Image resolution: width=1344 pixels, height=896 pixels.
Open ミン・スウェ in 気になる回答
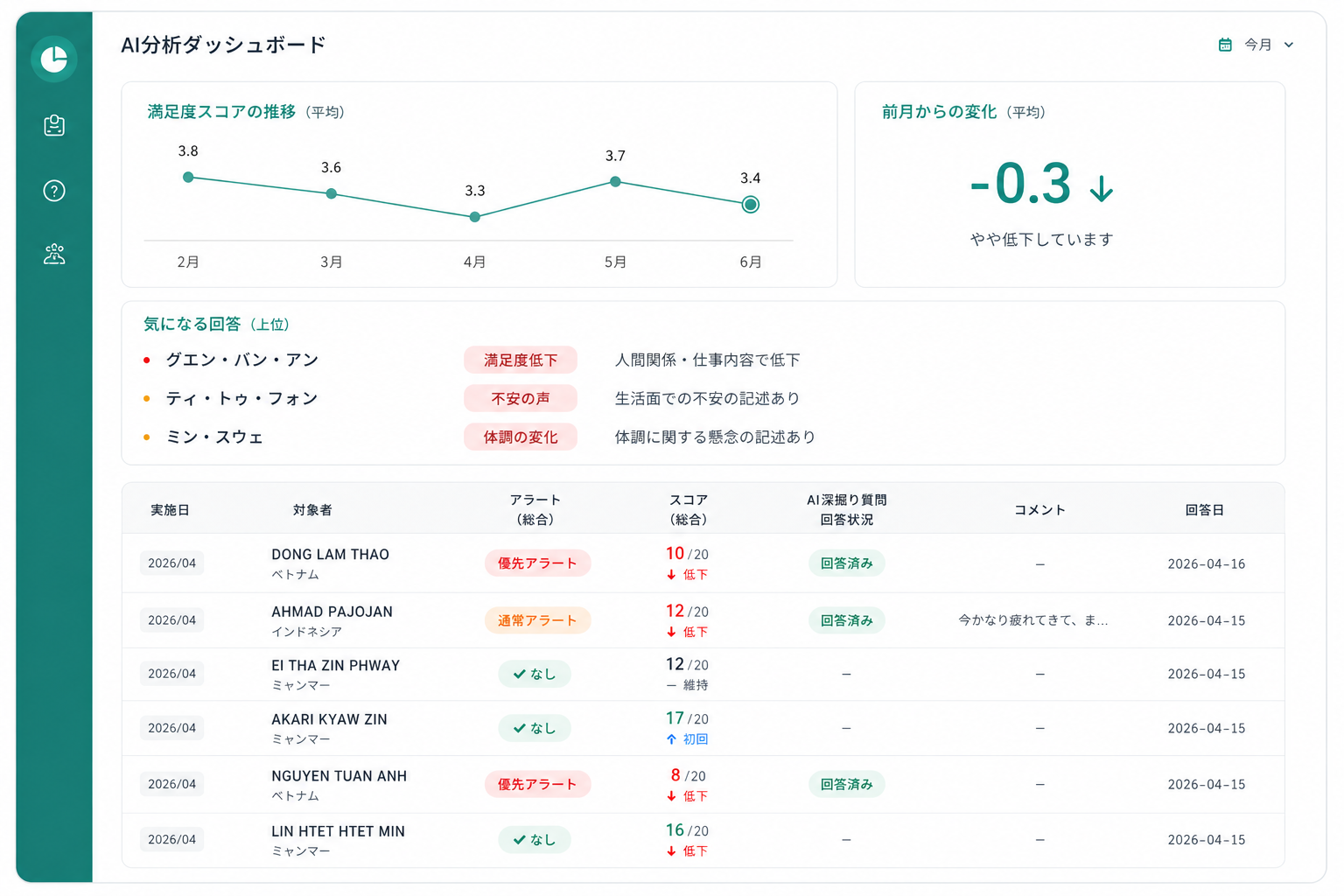tap(214, 437)
